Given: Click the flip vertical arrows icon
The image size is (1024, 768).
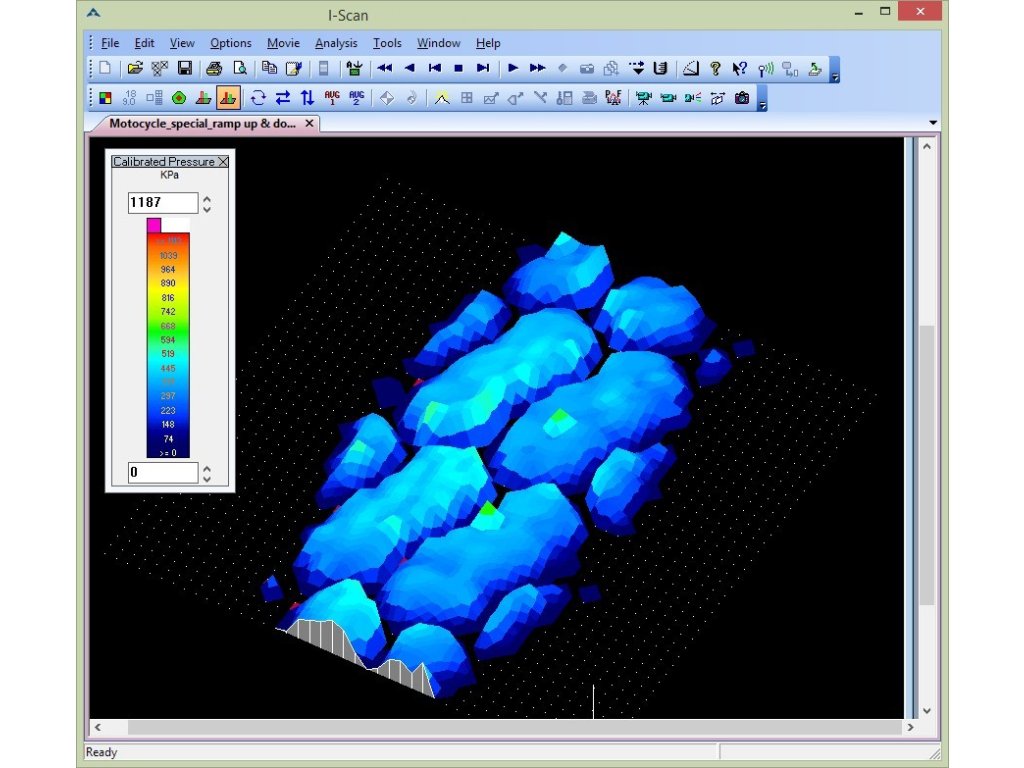Looking at the screenshot, I should (x=307, y=98).
